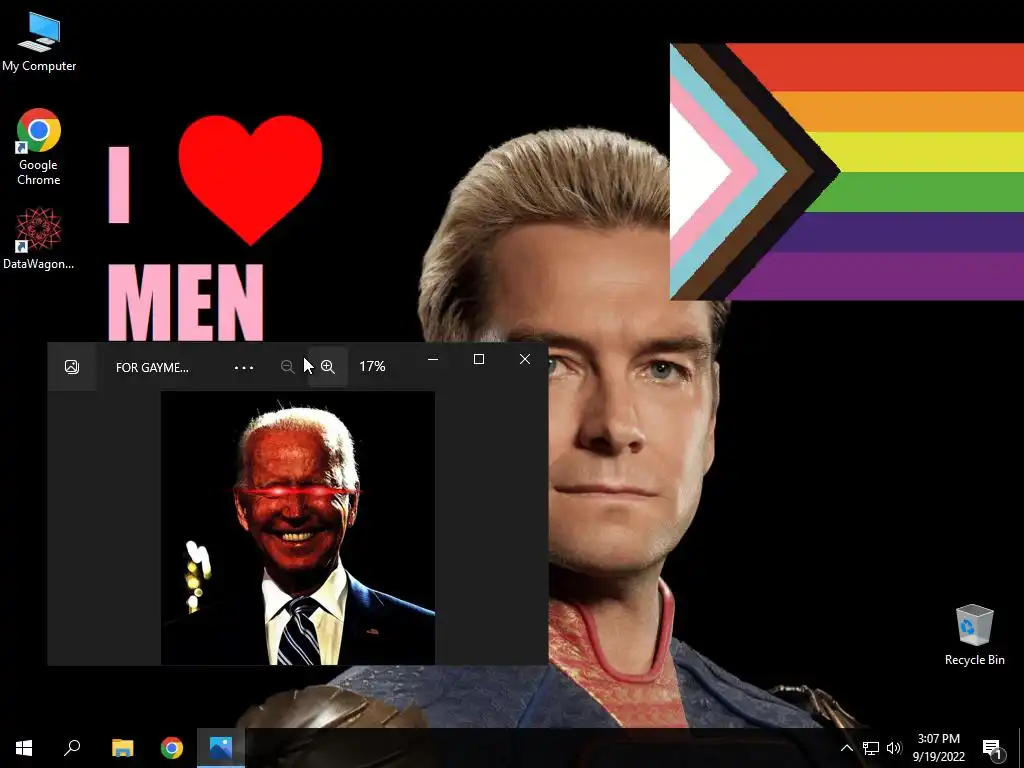Close the Photos viewer window
The height and width of the screenshot is (768, 1024).
coord(525,359)
